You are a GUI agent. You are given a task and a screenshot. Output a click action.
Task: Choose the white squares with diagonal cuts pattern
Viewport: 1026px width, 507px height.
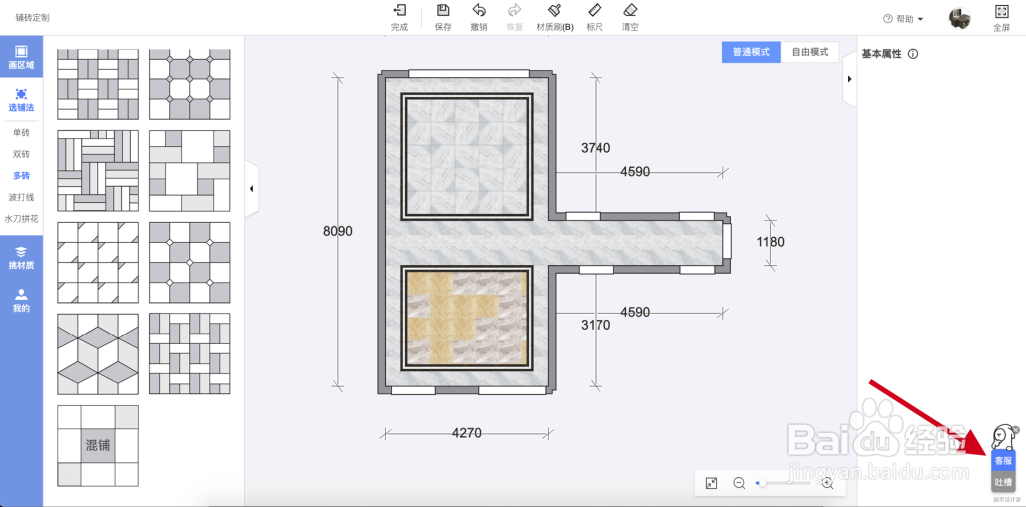coord(98,262)
